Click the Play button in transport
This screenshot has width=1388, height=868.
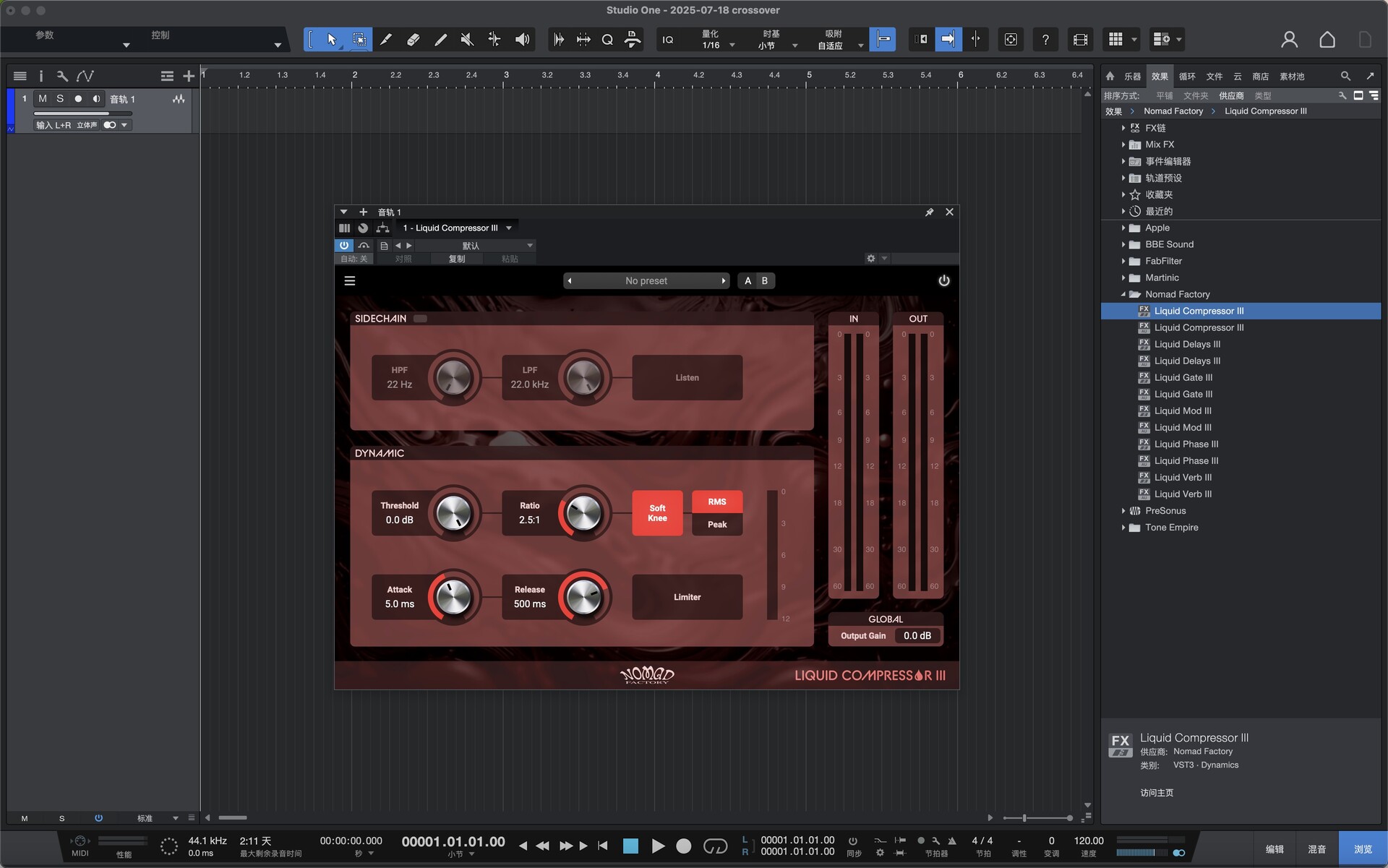(x=658, y=846)
